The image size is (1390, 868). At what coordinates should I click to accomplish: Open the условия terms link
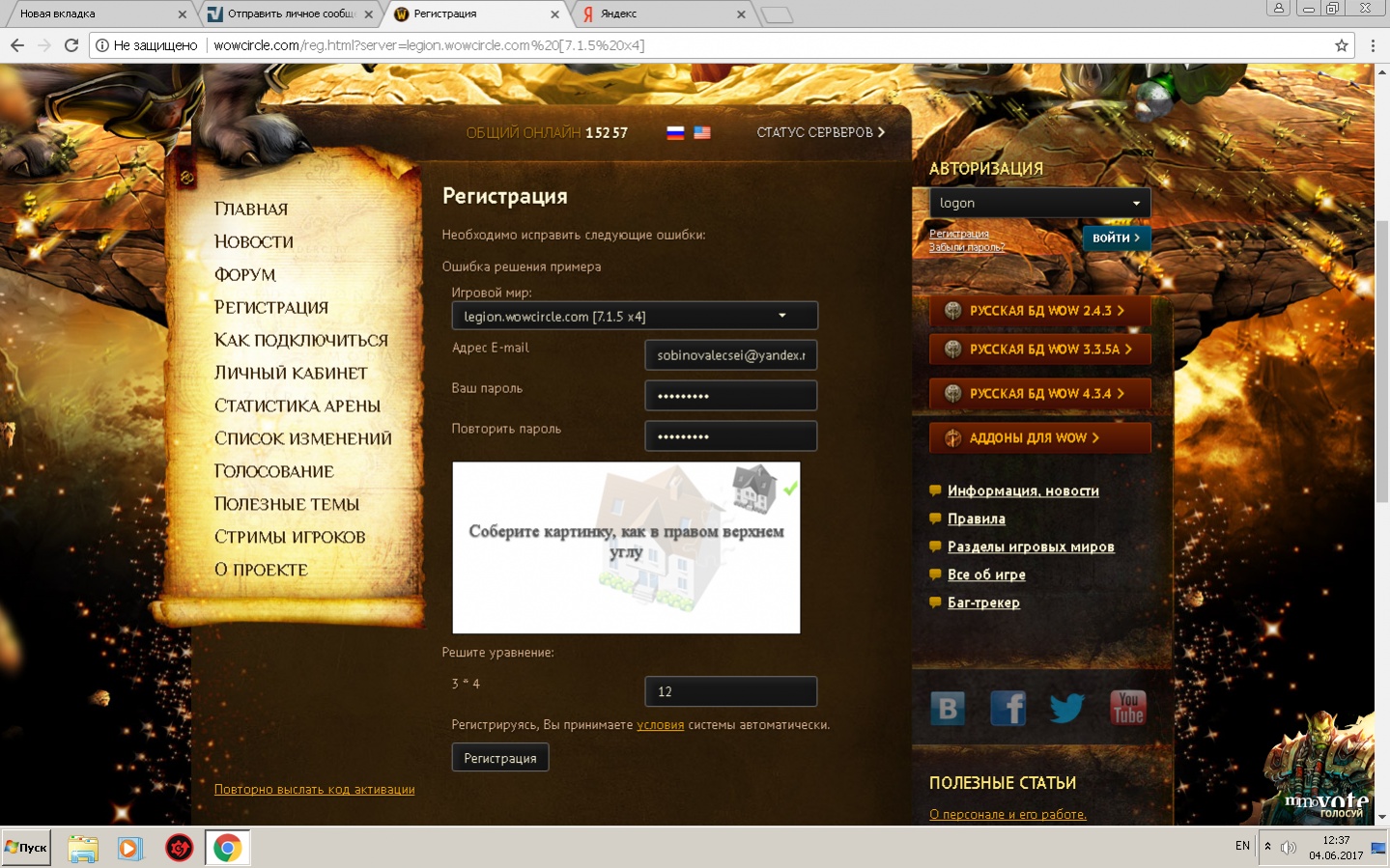660,725
